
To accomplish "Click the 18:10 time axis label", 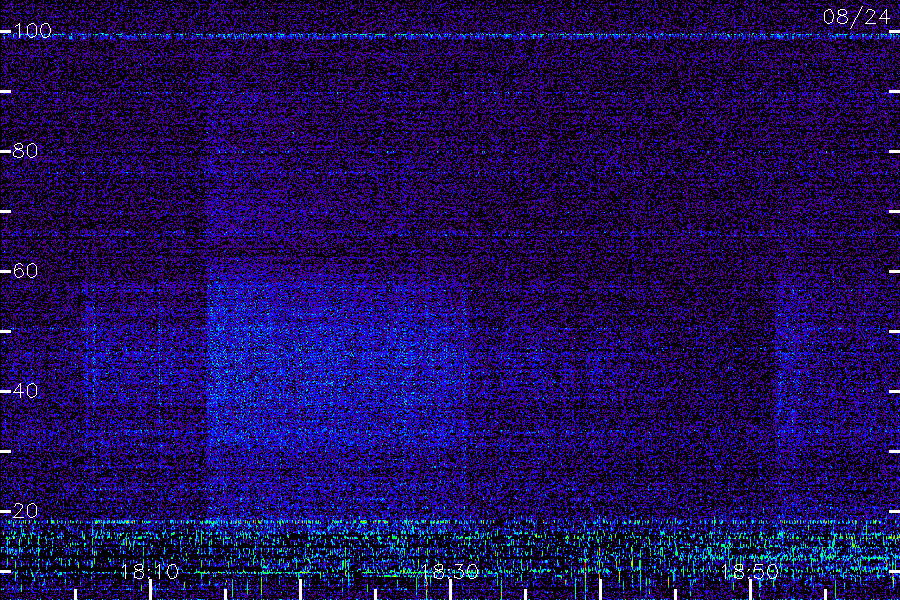I will (150, 571).
